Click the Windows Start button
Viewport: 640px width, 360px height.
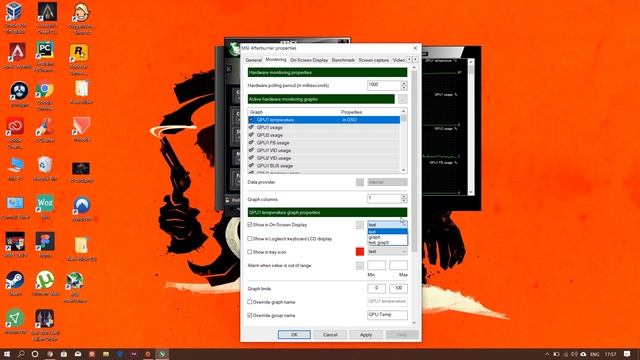[7, 354]
